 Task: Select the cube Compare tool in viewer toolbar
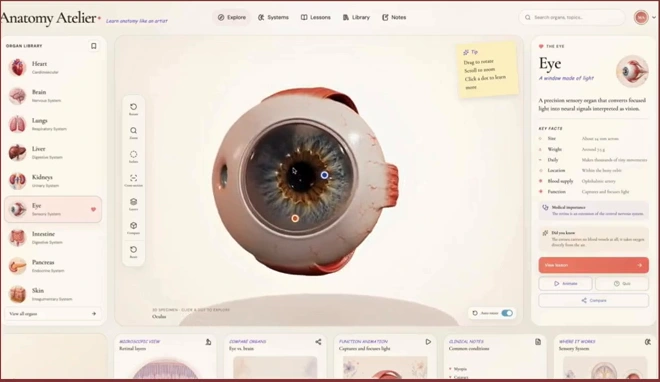pos(133,228)
